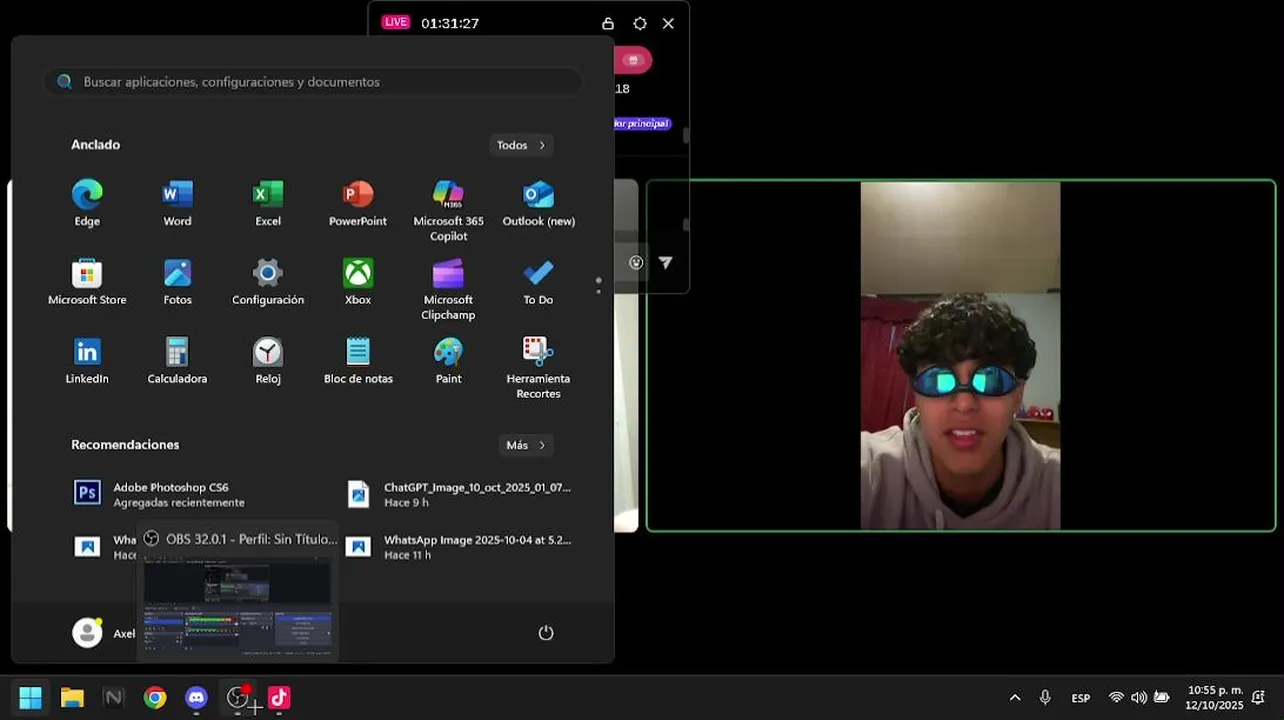The image size is (1284, 720).
Task: Open the Axel user account menu
Action: tap(104, 633)
